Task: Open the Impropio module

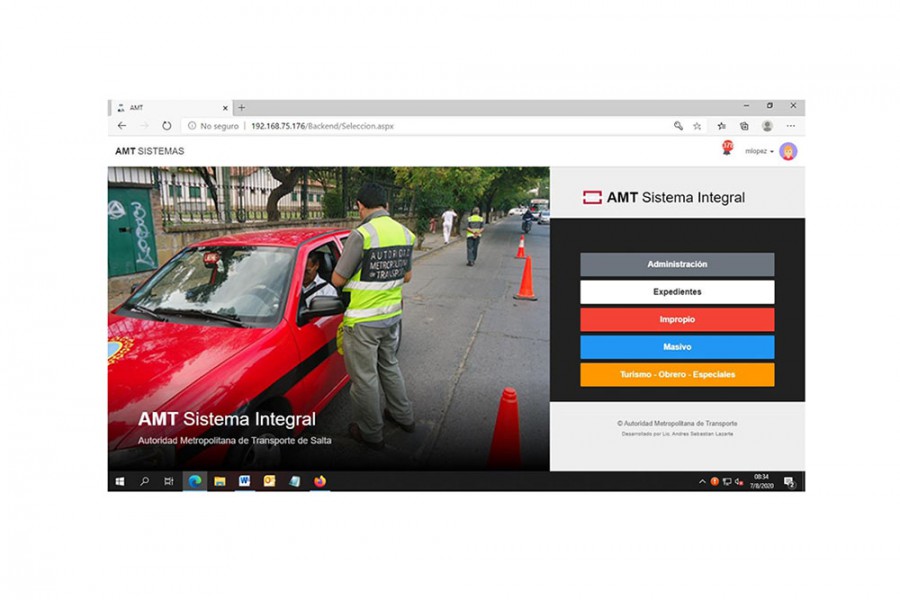Action: pos(677,319)
